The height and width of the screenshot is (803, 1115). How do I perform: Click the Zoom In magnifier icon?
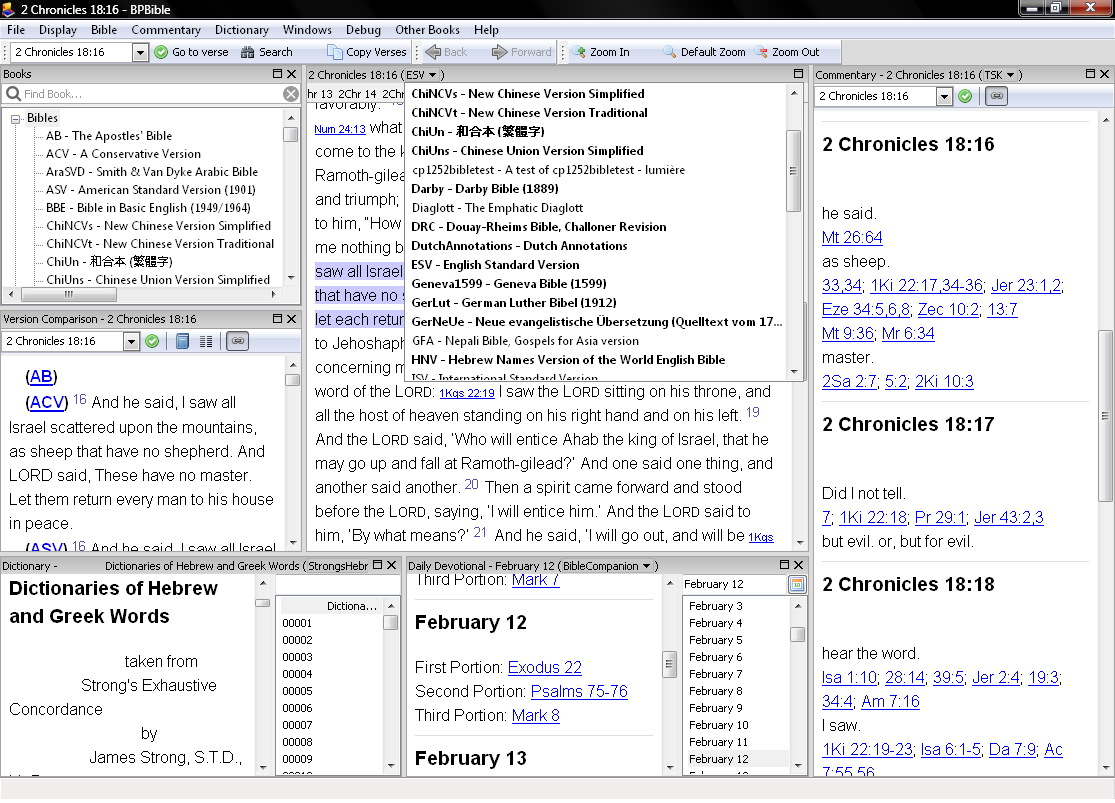[580, 52]
